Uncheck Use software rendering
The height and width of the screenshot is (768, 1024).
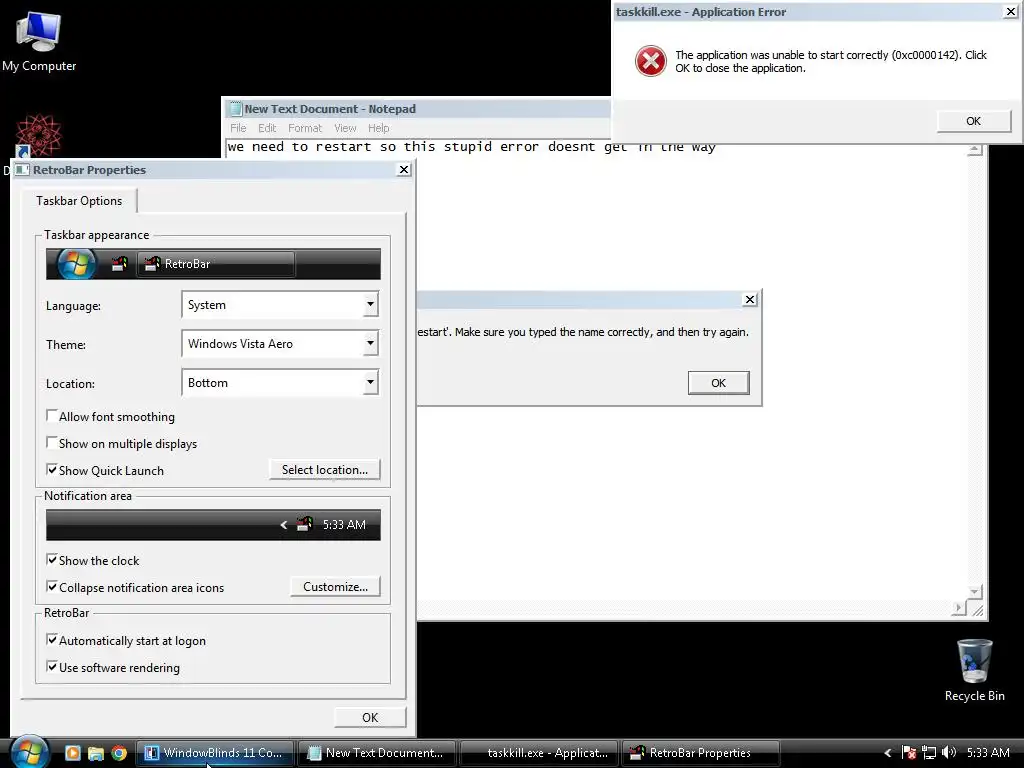pyautogui.click(x=52, y=667)
